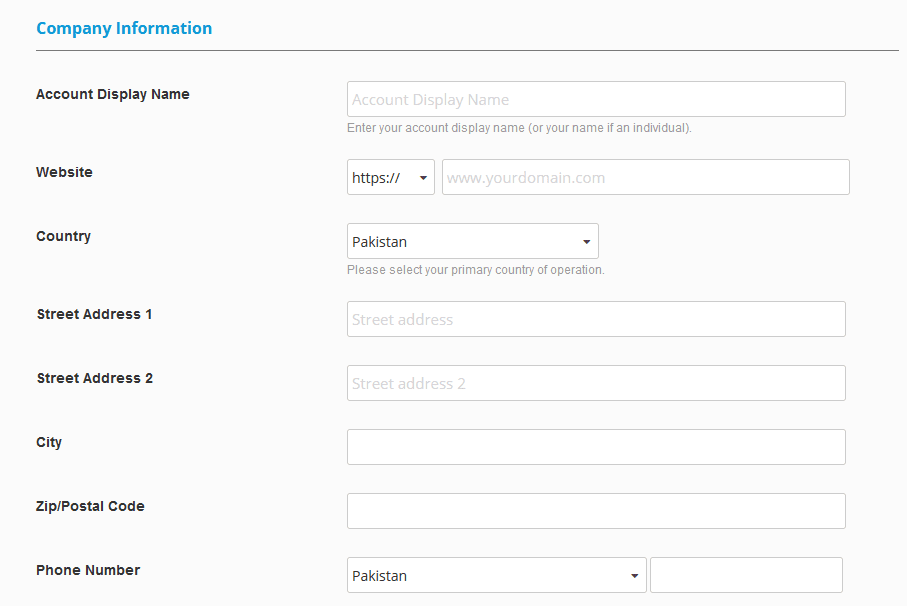Click the phone number entry box
This screenshot has width=907, height=606.
pyautogui.click(x=746, y=575)
